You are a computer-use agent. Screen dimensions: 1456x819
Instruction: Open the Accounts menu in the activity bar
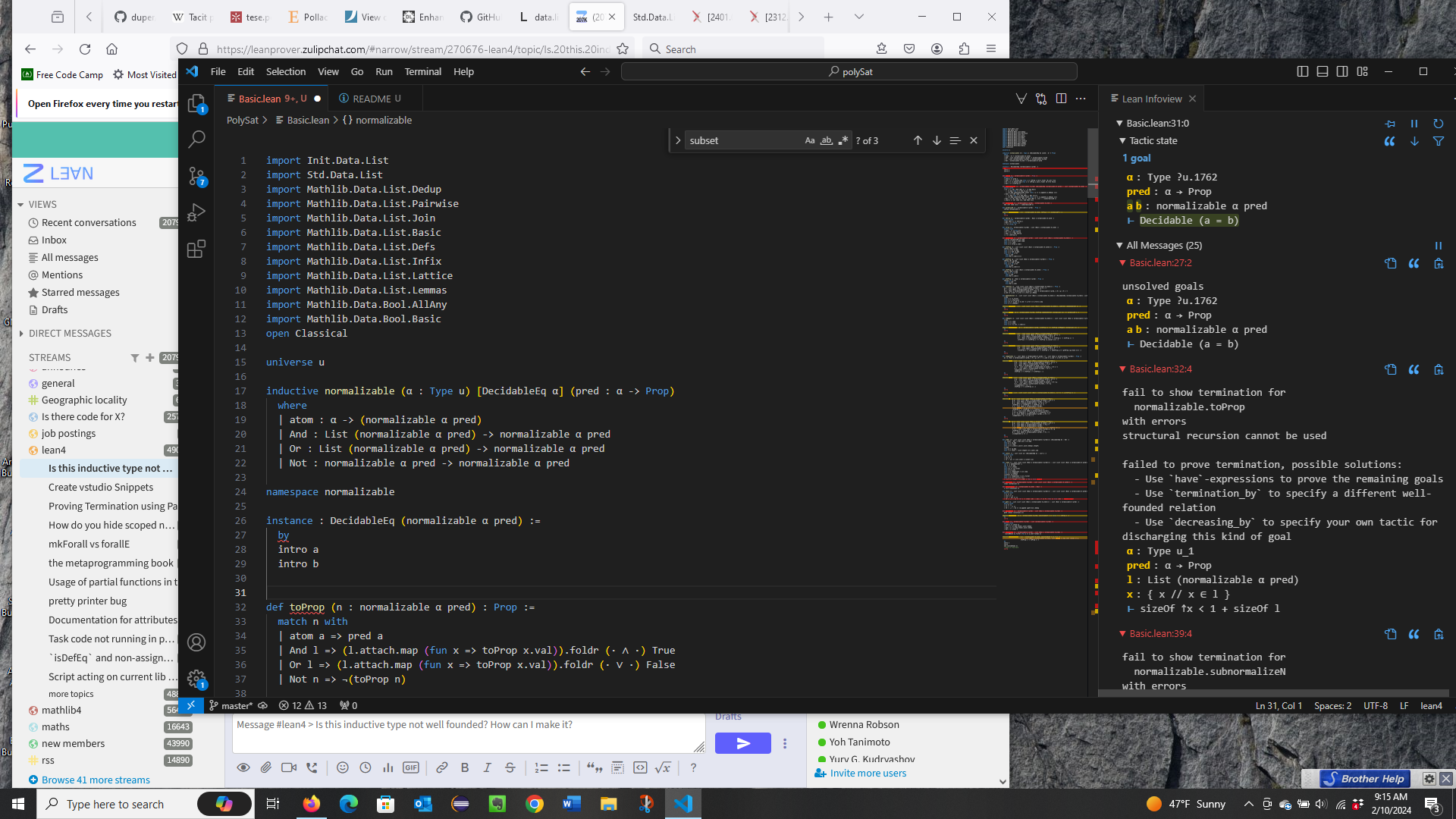196,642
